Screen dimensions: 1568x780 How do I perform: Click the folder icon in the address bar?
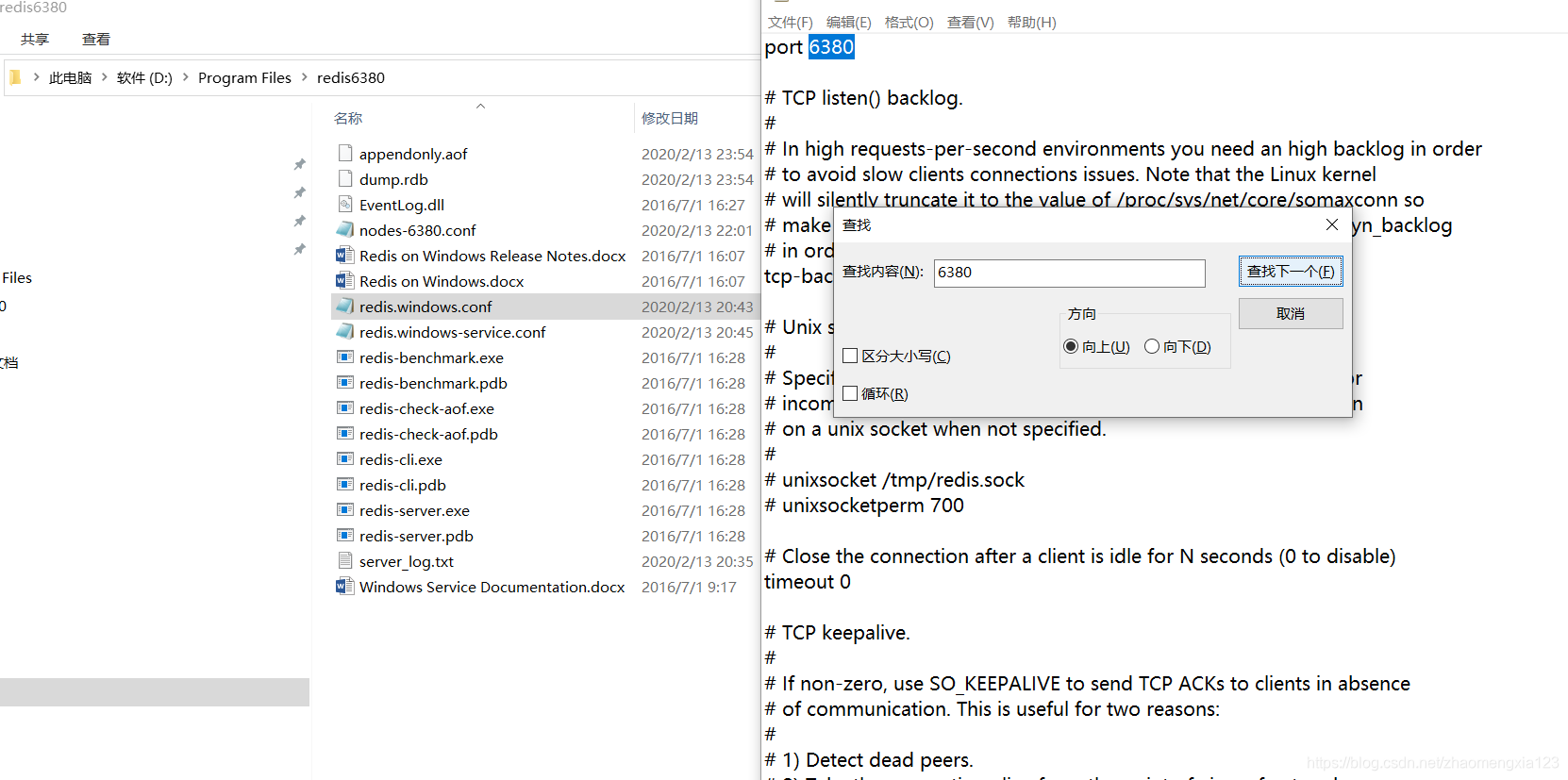14,77
